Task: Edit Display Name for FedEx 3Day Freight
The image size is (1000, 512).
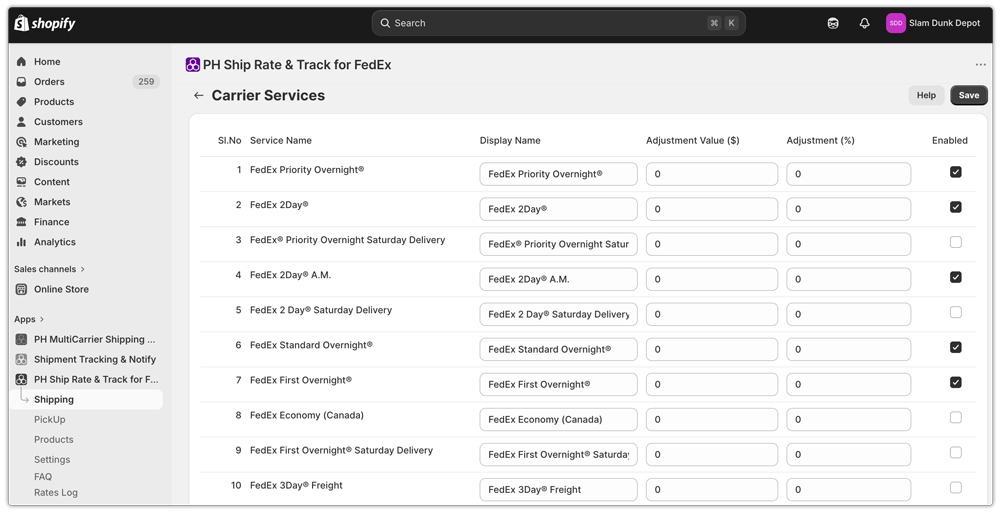Action: (x=558, y=490)
